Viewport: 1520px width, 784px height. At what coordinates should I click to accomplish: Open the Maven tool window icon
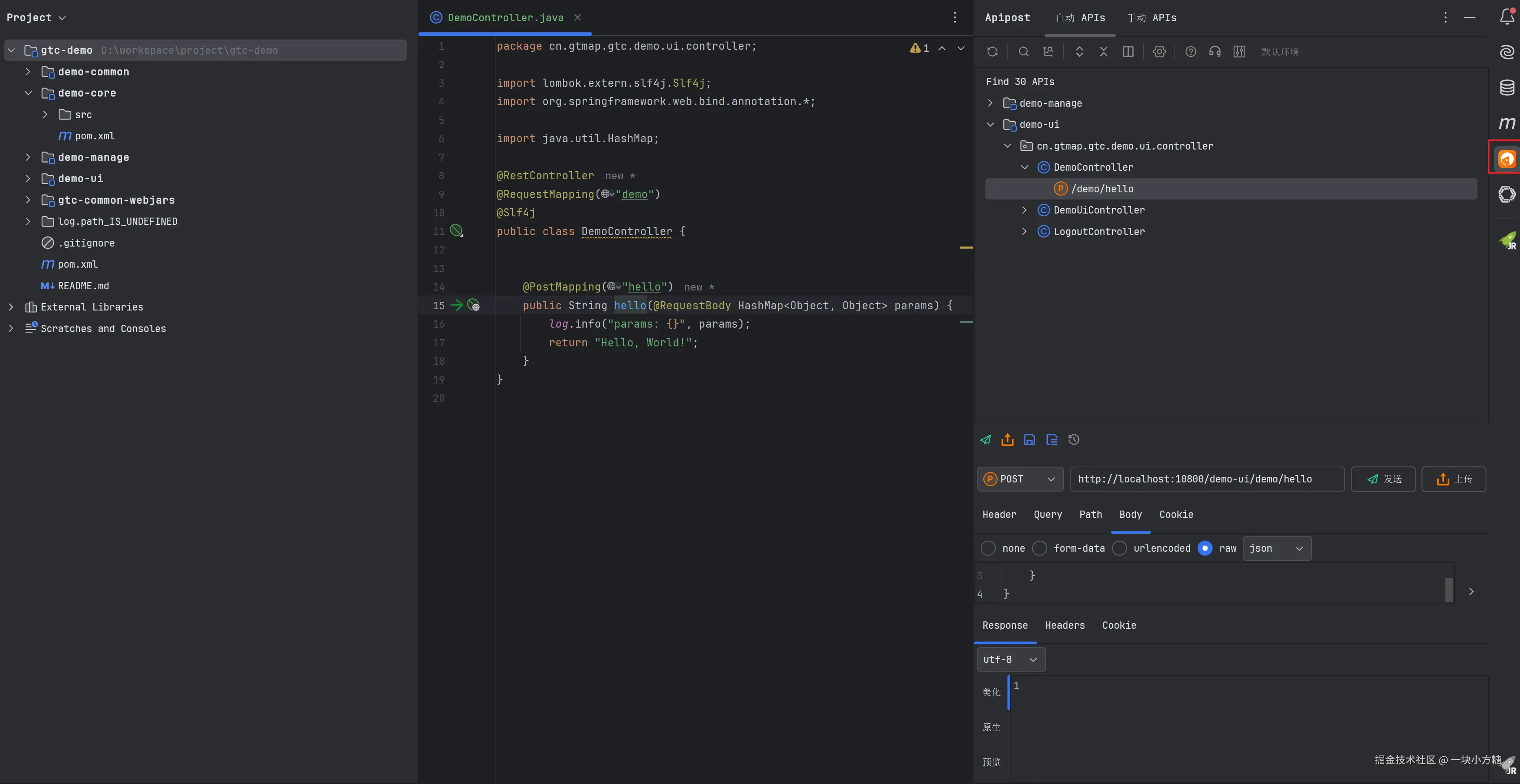pyautogui.click(x=1507, y=123)
